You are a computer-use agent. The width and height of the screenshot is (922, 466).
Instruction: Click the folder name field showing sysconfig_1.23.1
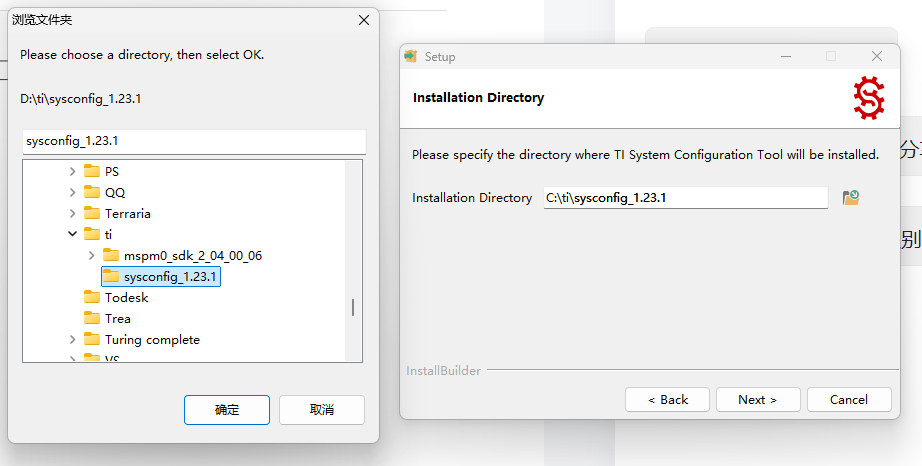coord(194,142)
